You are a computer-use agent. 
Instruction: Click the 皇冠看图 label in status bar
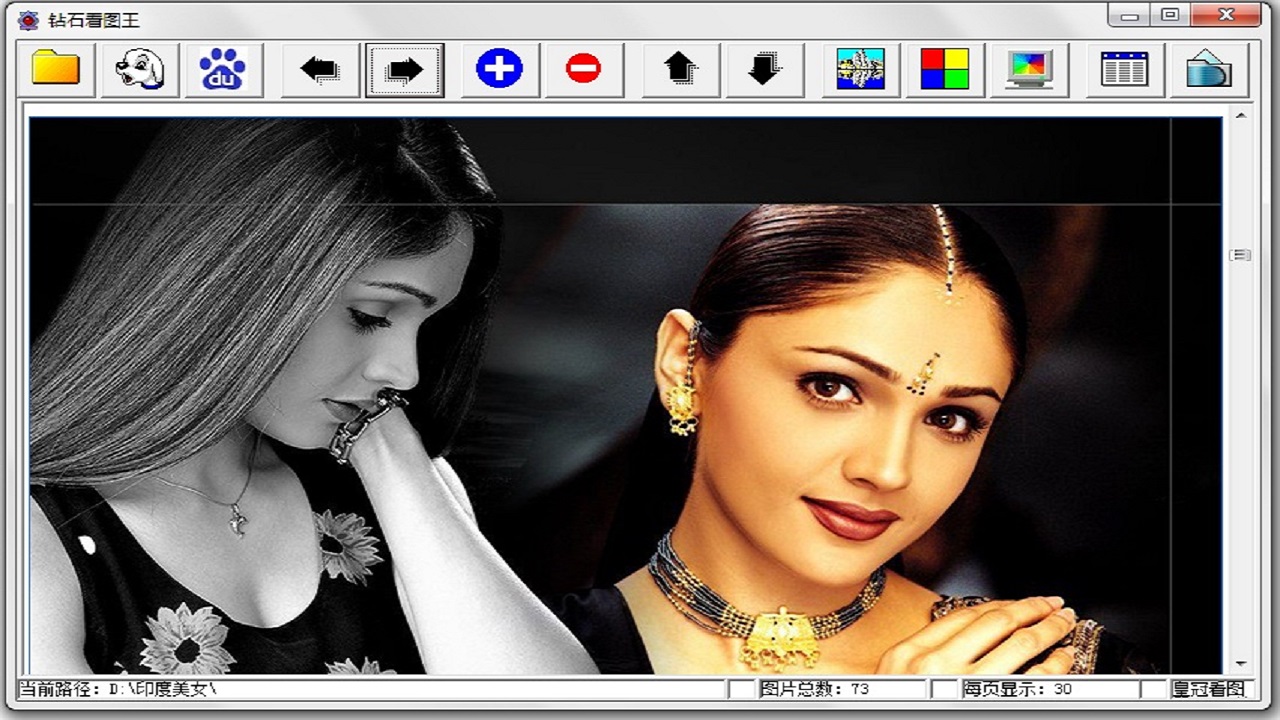click(1209, 689)
